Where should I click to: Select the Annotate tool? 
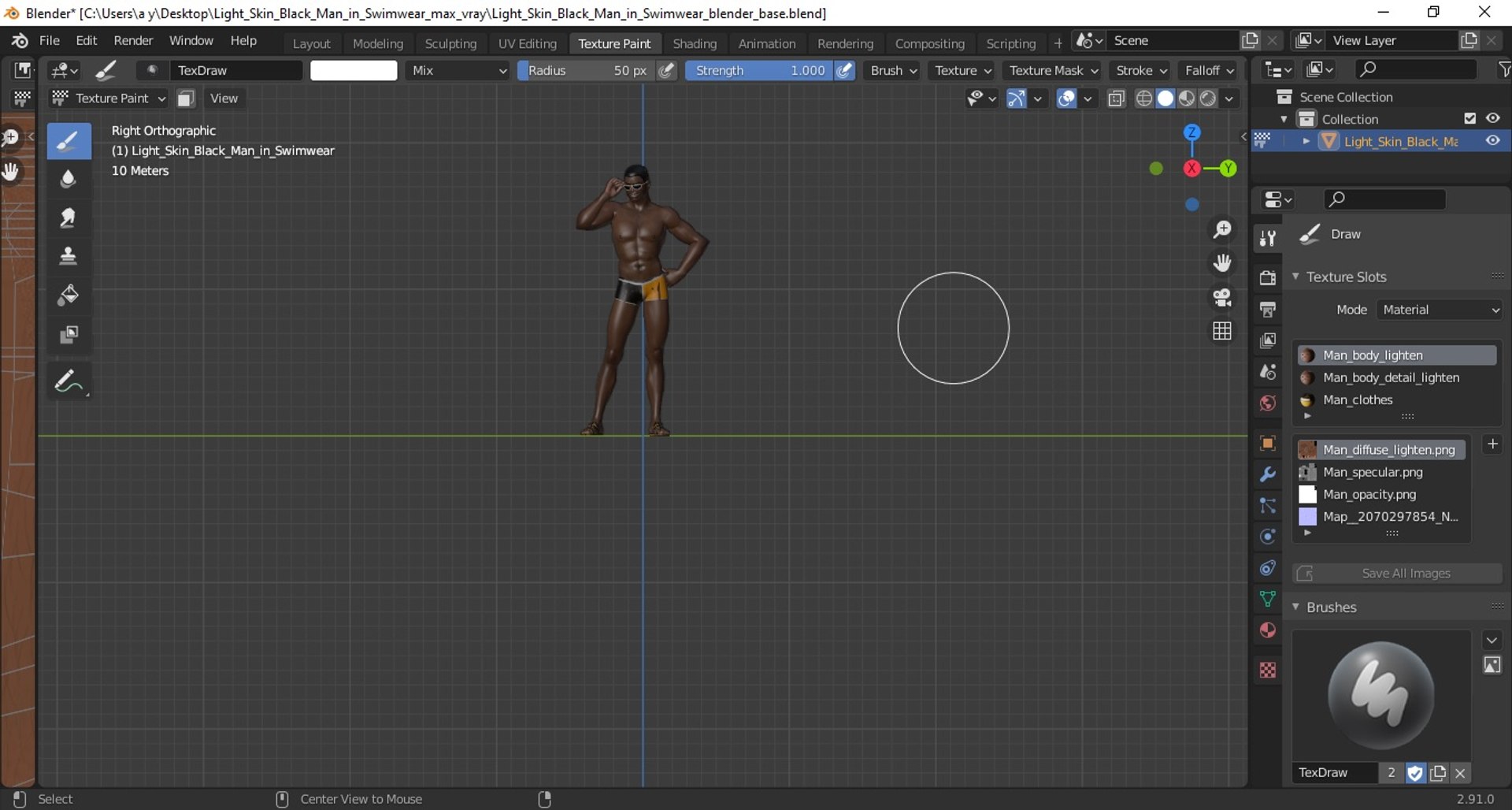69,381
